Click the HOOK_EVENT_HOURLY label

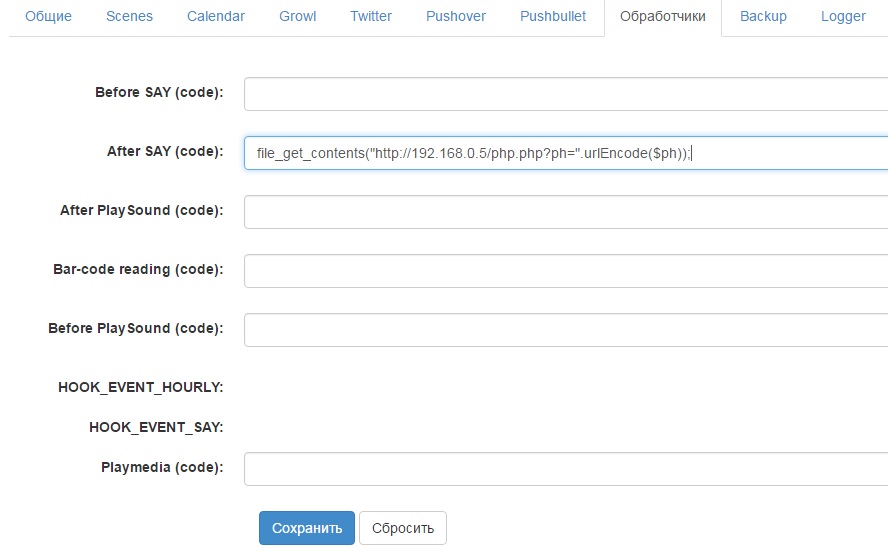[x=140, y=387]
